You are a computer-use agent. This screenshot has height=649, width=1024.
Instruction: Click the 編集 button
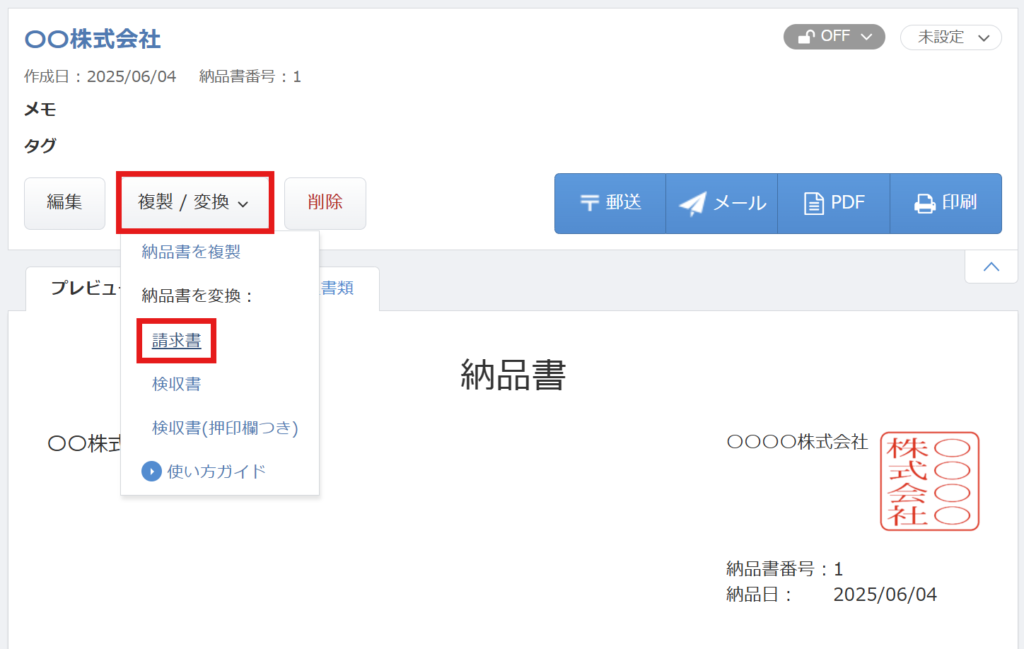(x=65, y=202)
